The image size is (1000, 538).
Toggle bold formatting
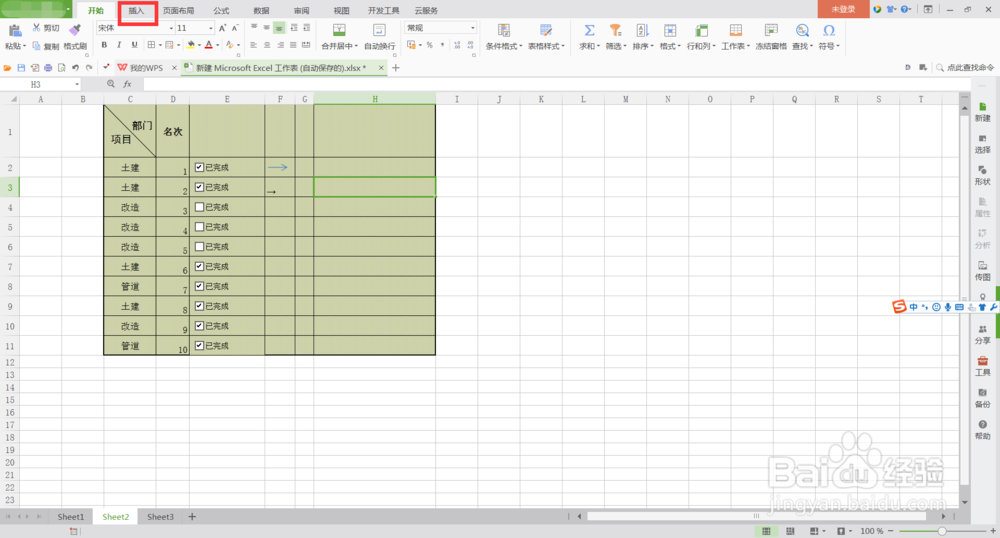104,45
